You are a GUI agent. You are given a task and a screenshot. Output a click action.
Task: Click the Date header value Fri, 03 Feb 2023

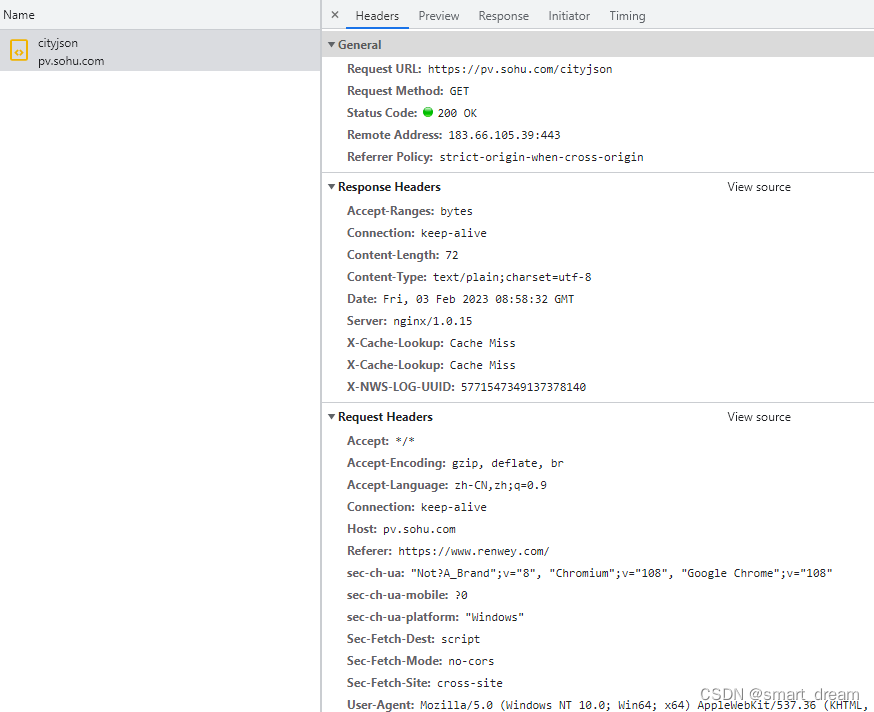pos(478,299)
